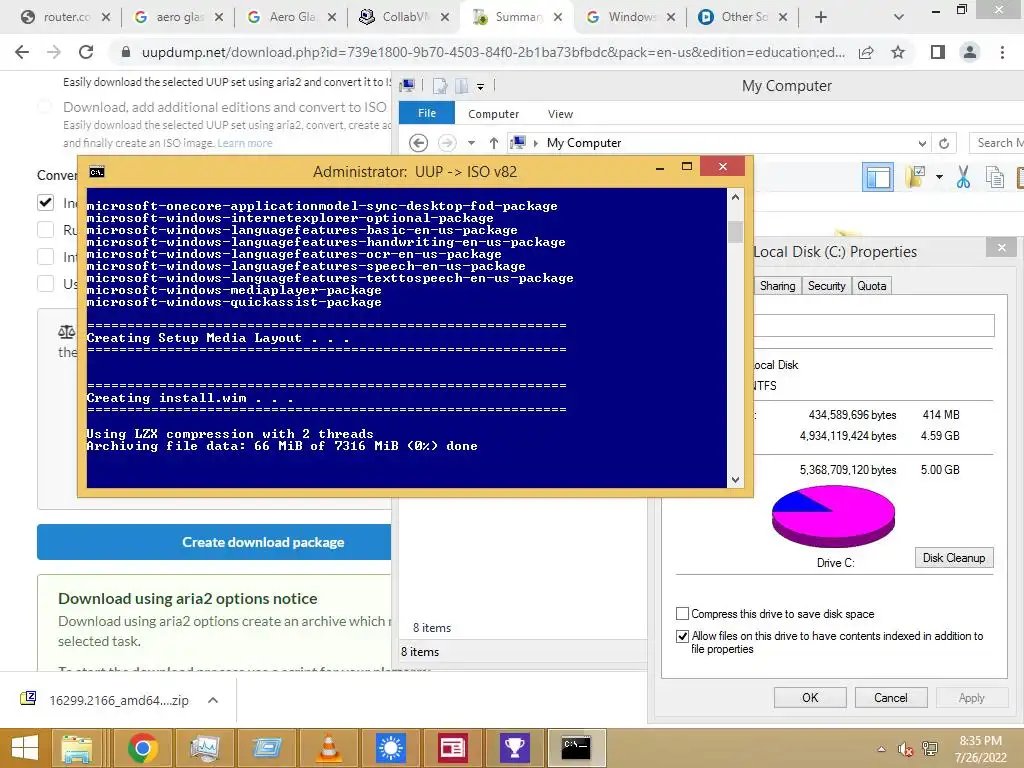The image size is (1024, 768).
Task: Open Chrome side panel icon
Action: click(x=938, y=52)
